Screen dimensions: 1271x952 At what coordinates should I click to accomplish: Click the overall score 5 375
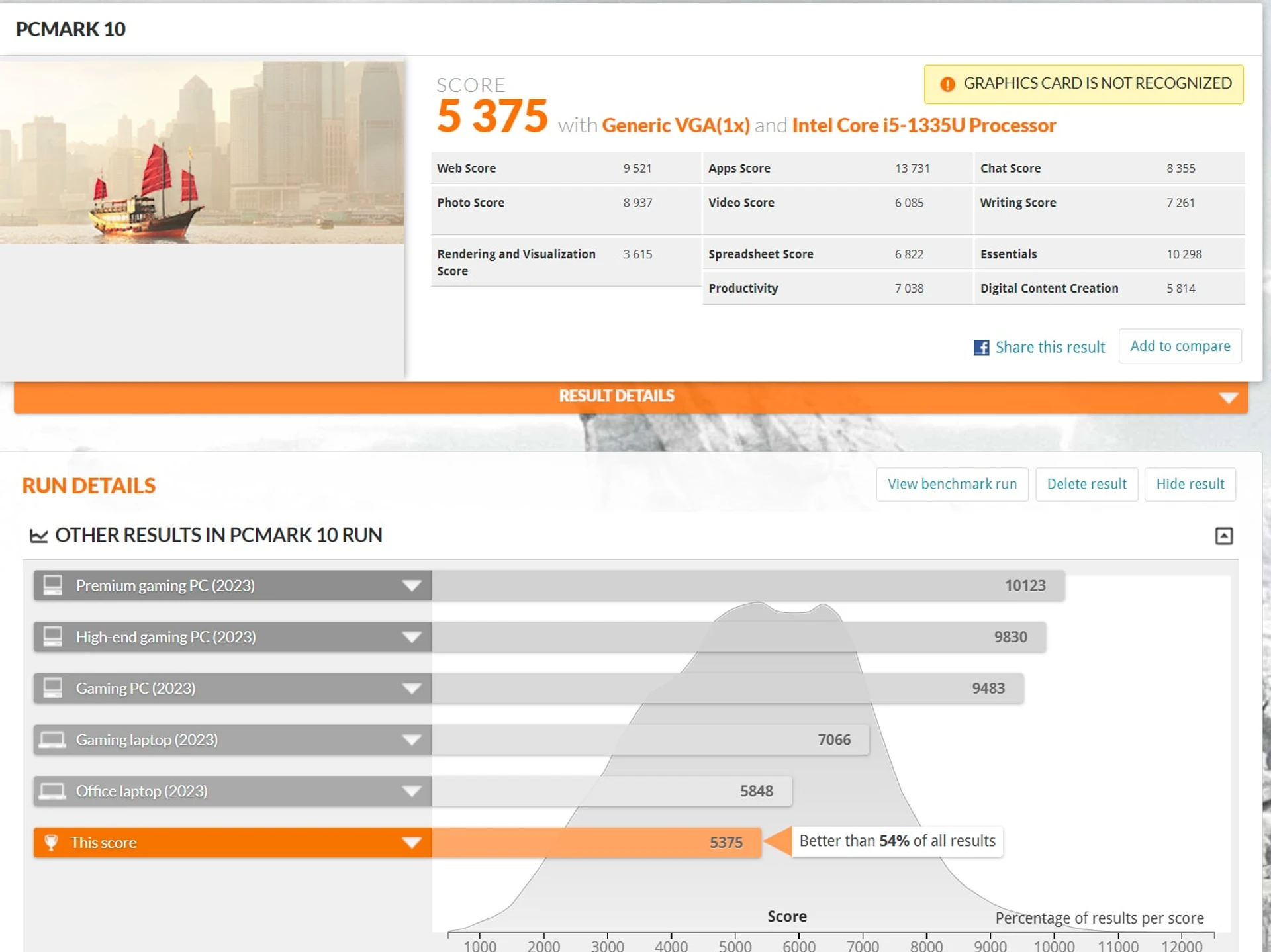coord(492,117)
